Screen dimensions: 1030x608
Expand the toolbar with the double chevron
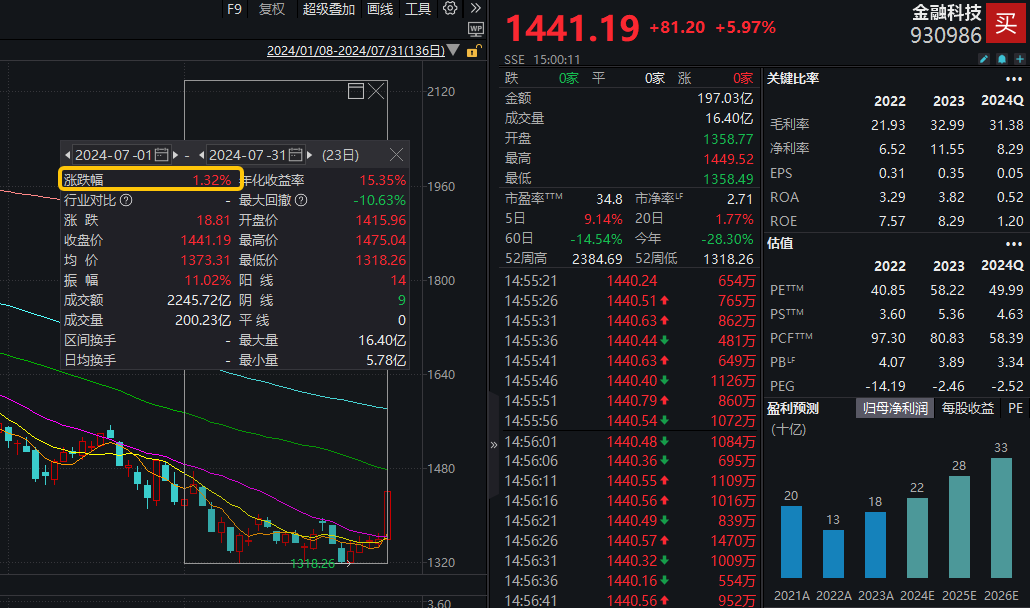474,8
